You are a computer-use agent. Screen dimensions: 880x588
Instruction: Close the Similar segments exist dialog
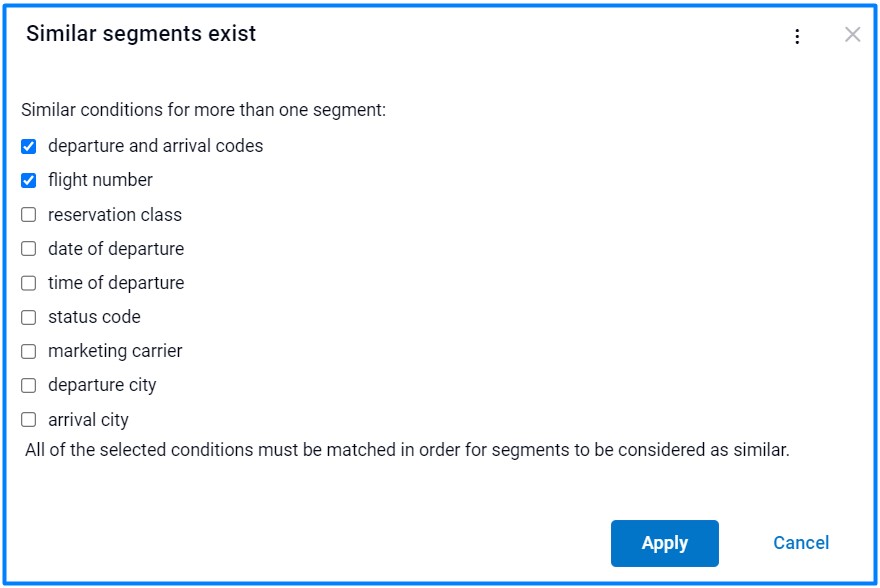tap(852, 35)
